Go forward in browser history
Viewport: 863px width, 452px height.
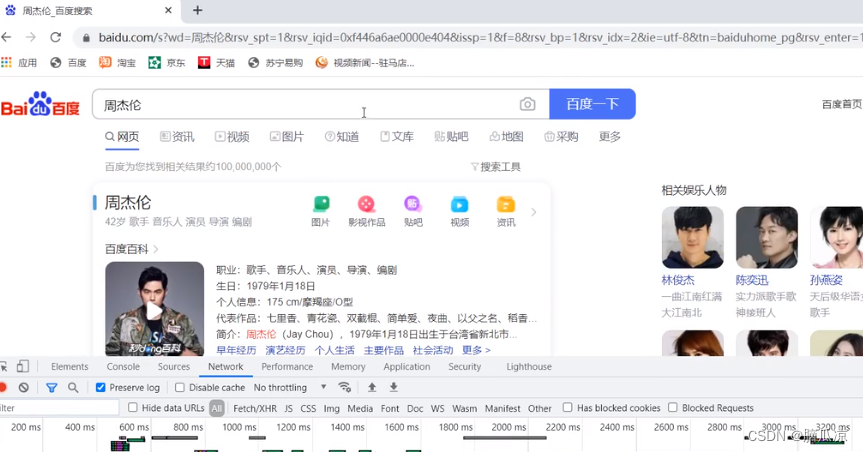click(31, 37)
